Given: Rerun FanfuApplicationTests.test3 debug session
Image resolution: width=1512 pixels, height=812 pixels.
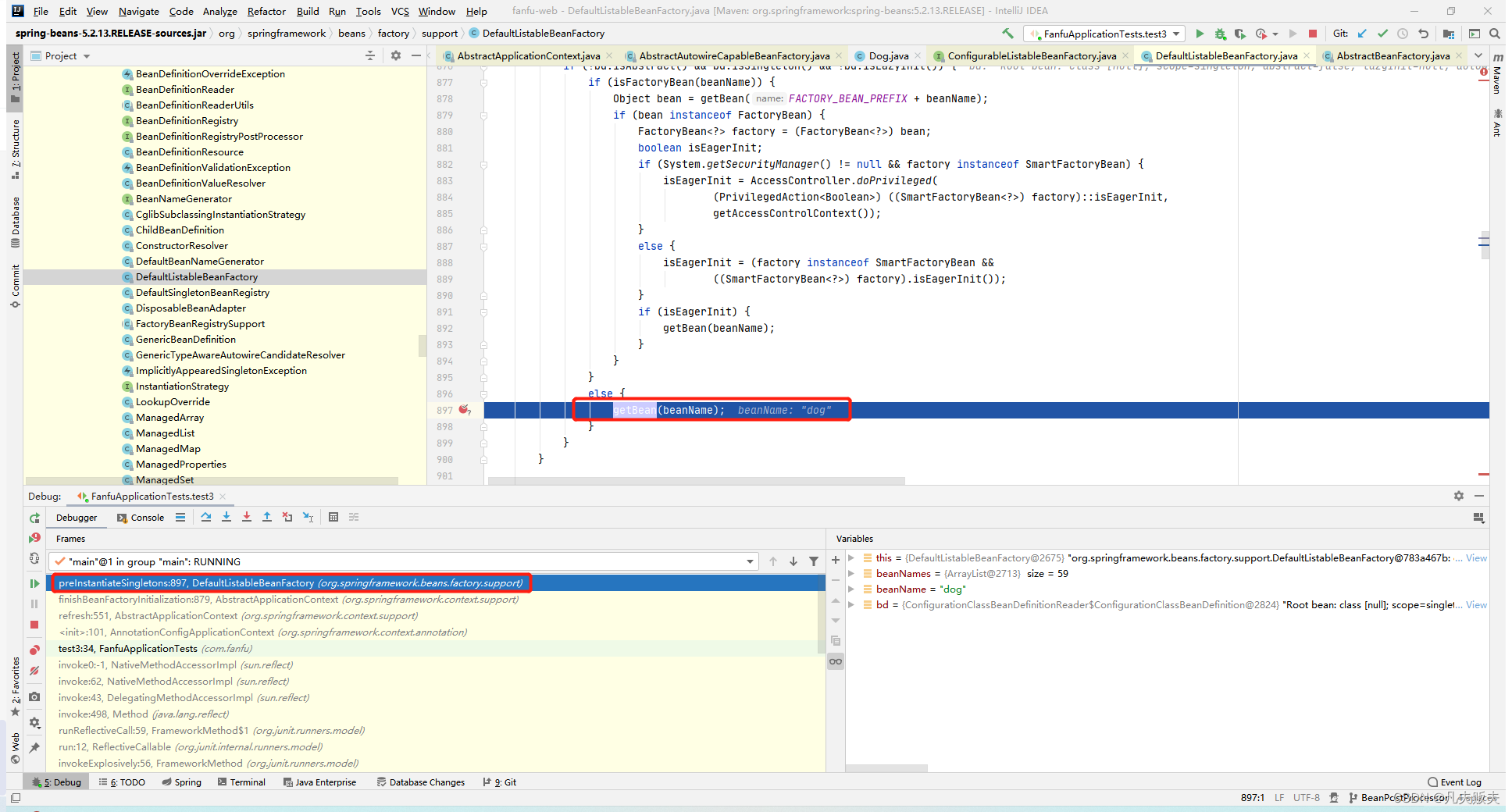Looking at the screenshot, I should (34, 518).
